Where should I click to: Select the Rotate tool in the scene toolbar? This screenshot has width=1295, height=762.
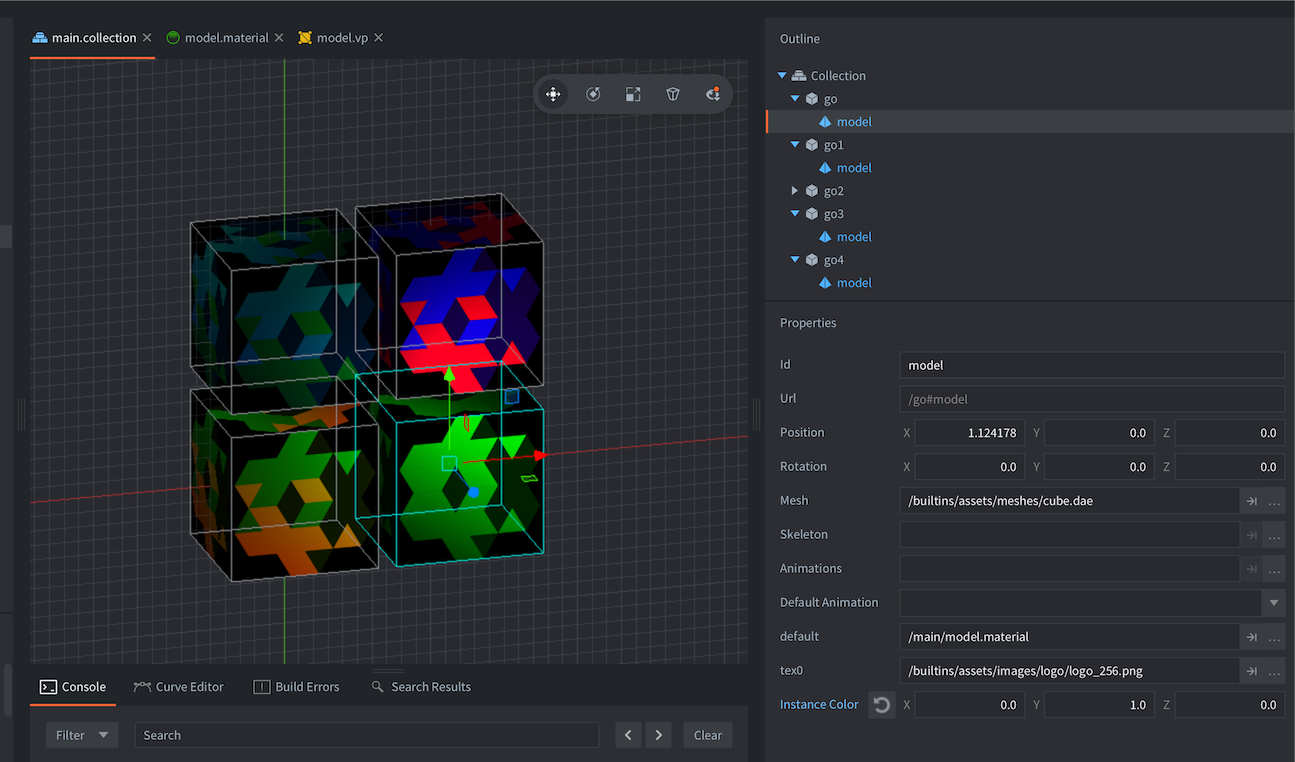pos(593,94)
